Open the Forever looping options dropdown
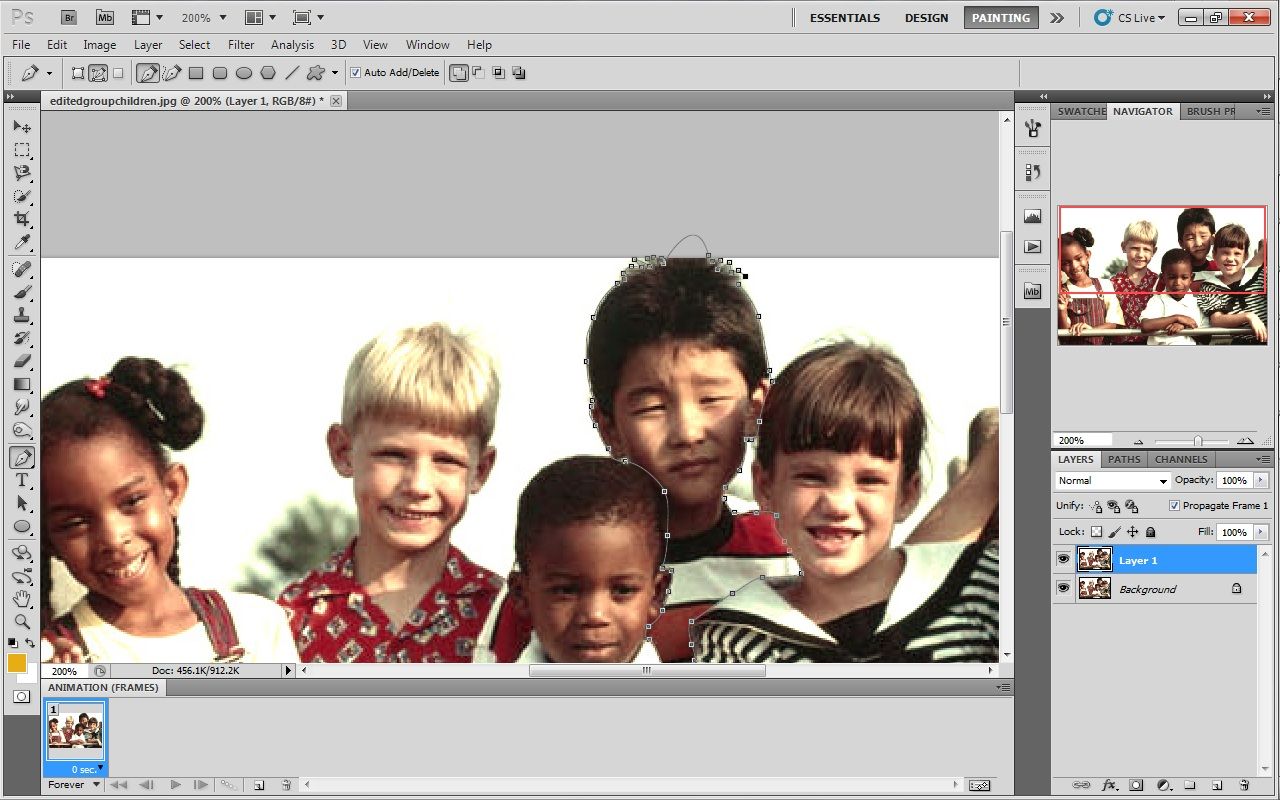 tap(75, 785)
